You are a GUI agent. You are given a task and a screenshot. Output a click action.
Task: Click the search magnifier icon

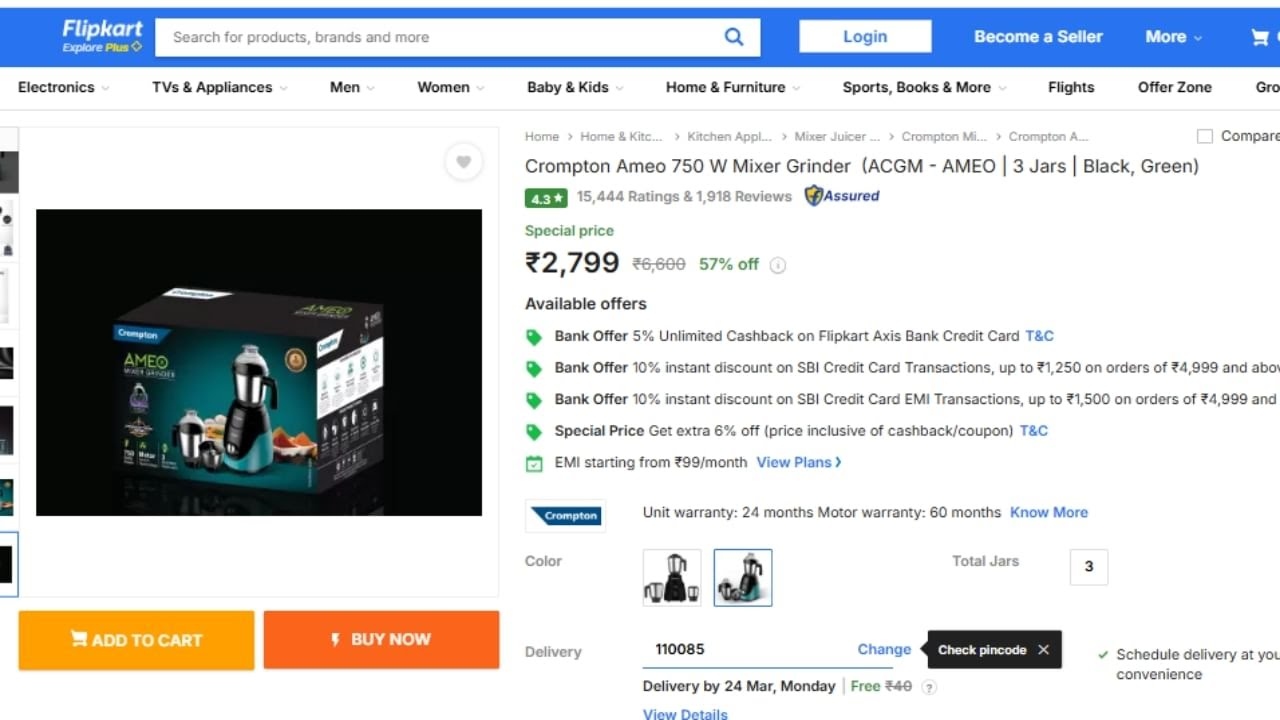tap(734, 37)
